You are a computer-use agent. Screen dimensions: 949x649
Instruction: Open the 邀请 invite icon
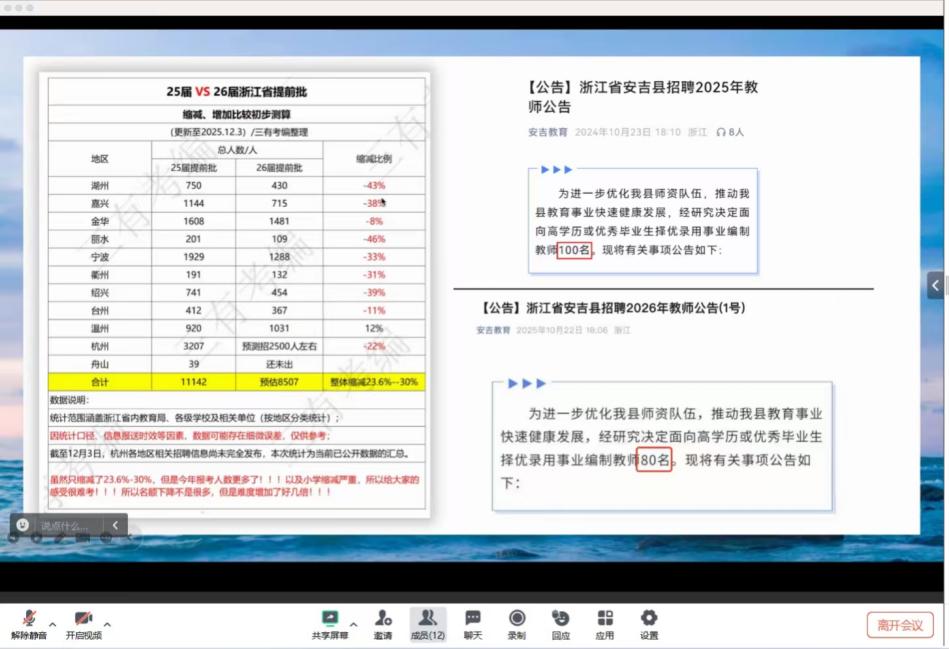pos(383,624)
